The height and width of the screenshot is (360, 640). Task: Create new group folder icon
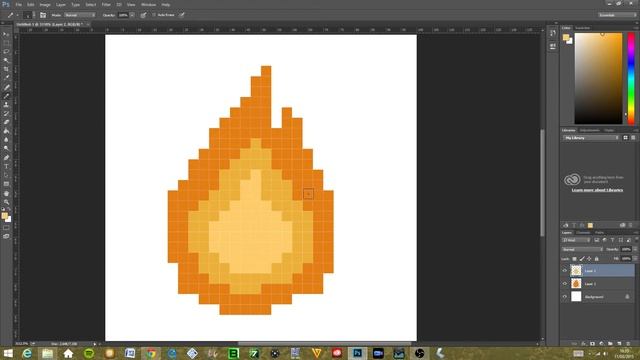click(x=610, y=344)
